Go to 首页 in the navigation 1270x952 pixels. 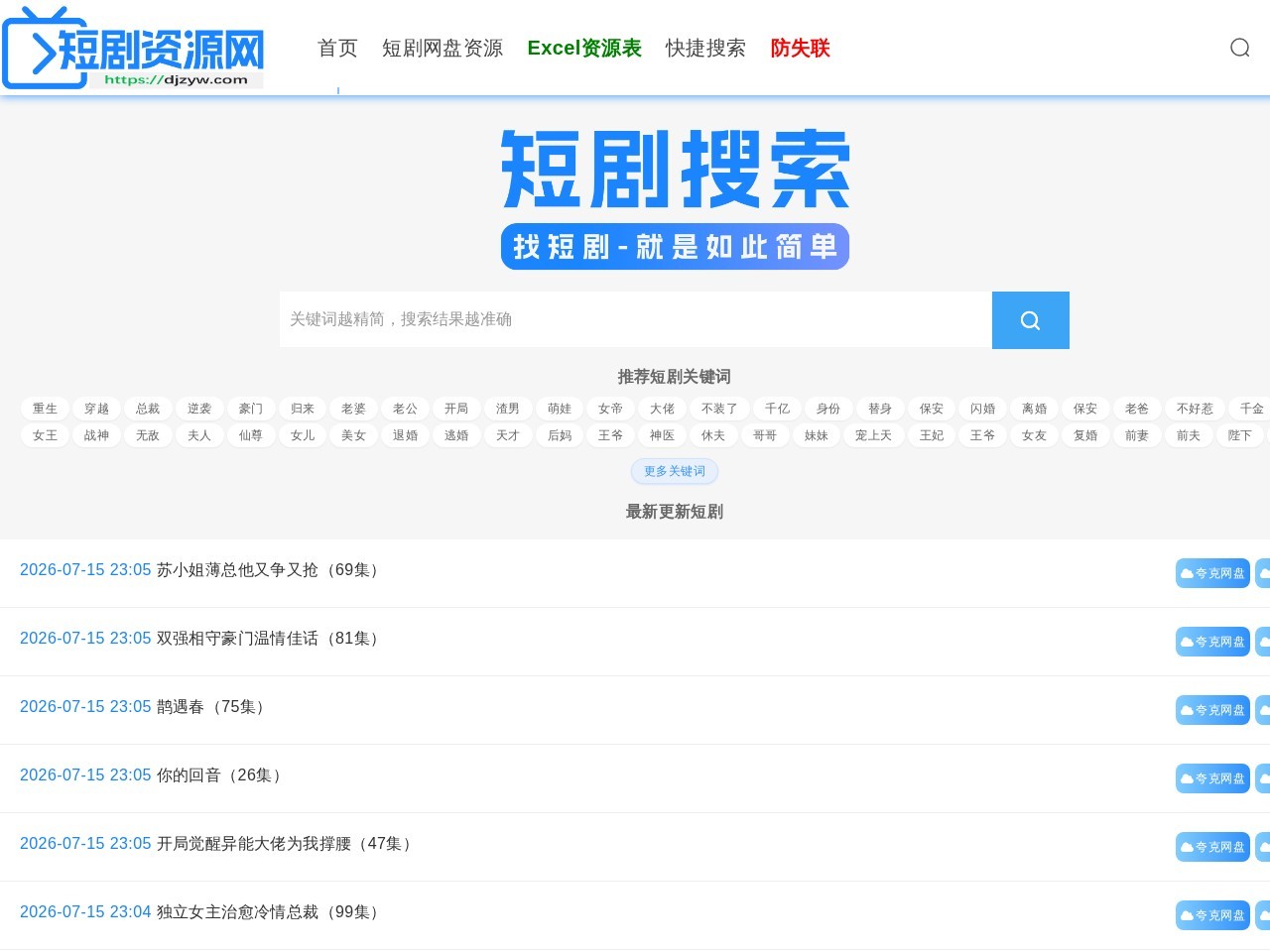337,48
